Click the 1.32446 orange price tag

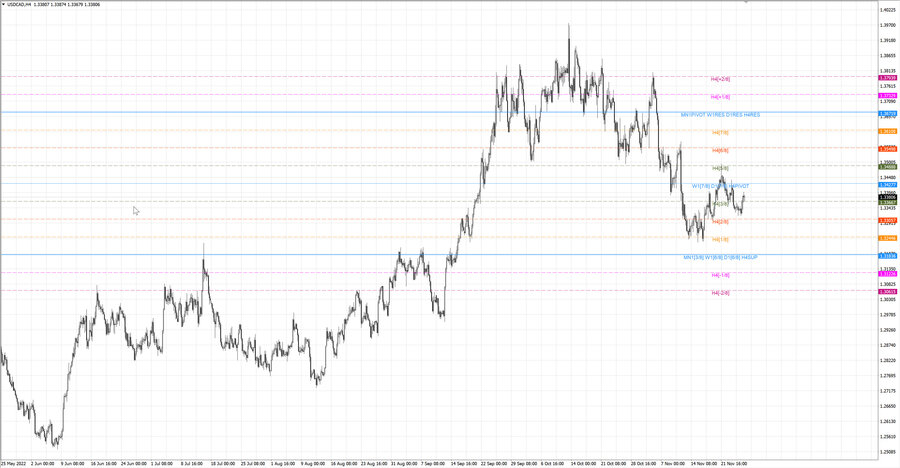[887, 238]
